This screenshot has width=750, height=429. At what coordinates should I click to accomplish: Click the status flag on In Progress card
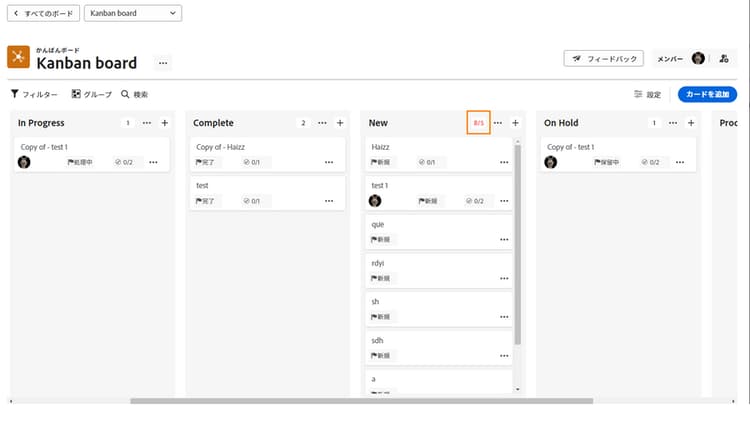[x=80, y=162]
